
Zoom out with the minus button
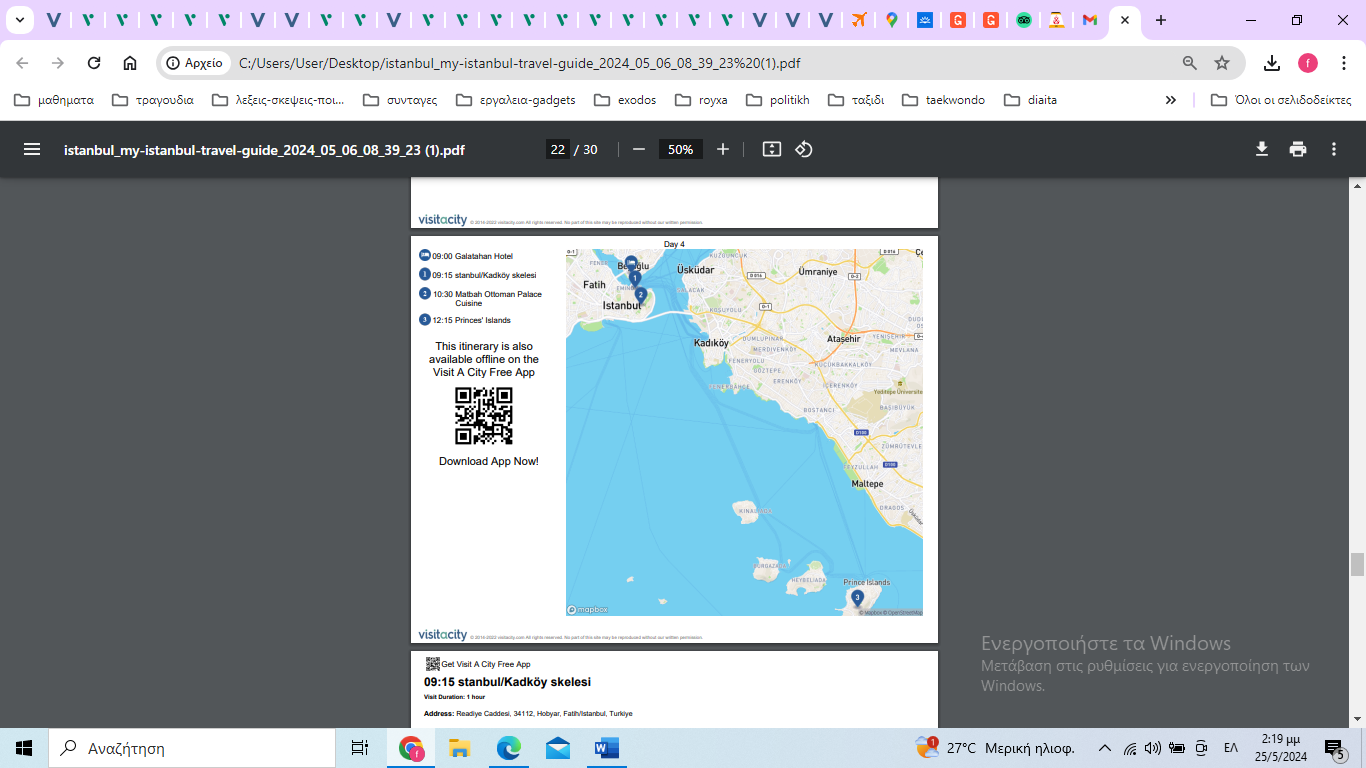pos(639,149)
